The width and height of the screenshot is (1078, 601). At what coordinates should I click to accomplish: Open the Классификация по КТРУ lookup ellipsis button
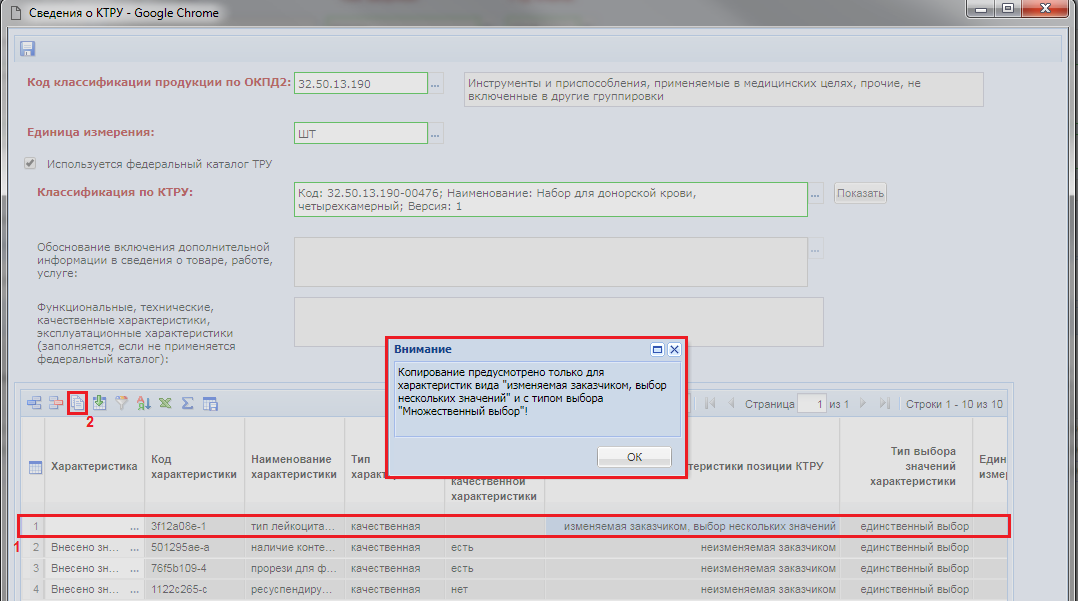pos(816,193)
